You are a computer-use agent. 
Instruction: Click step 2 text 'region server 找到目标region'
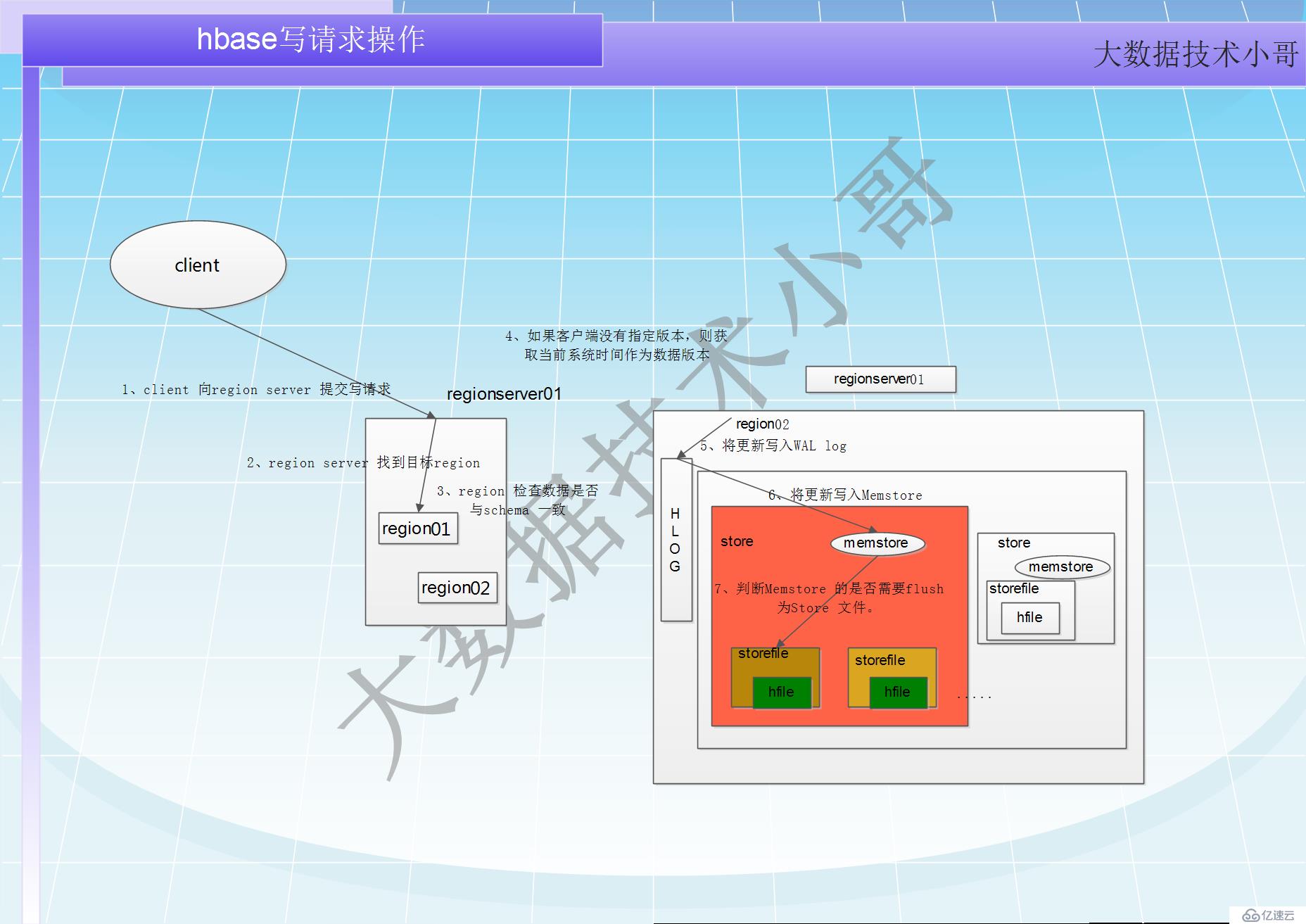pos(363,462)
